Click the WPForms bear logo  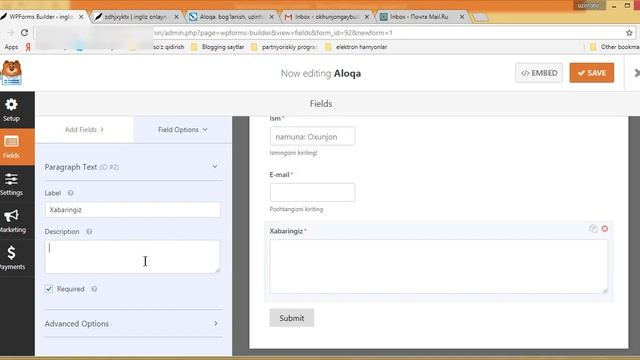tap(11, 73)
